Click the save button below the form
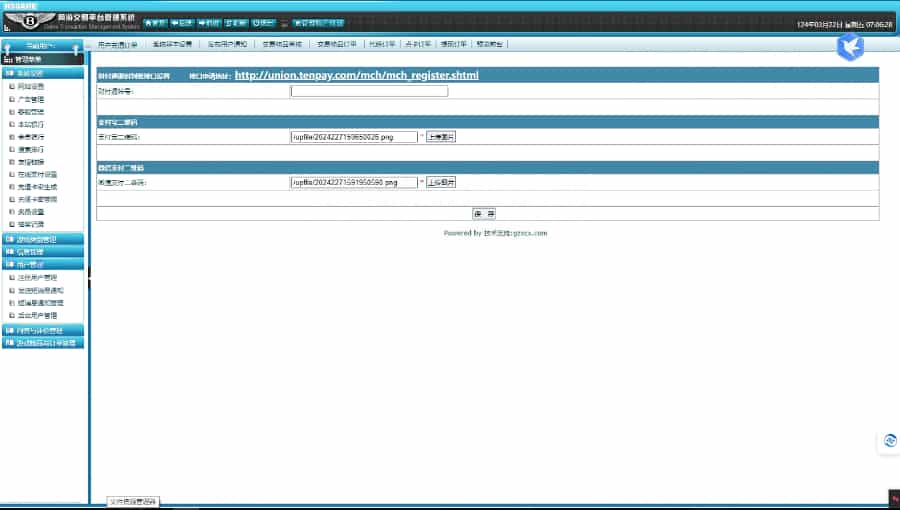The width and height of the screenshot is (900, 510). [484, 213]
